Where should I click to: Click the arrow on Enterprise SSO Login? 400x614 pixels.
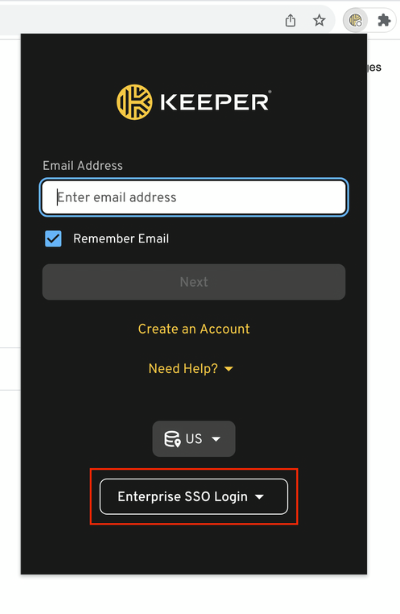pyautogui.click(x=259, y=497)
